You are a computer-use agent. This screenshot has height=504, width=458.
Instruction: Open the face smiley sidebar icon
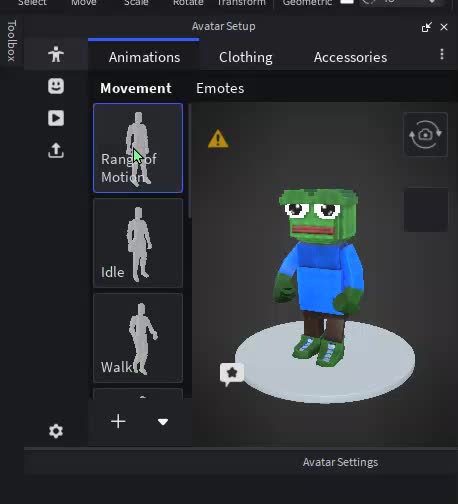click(56, 86)
